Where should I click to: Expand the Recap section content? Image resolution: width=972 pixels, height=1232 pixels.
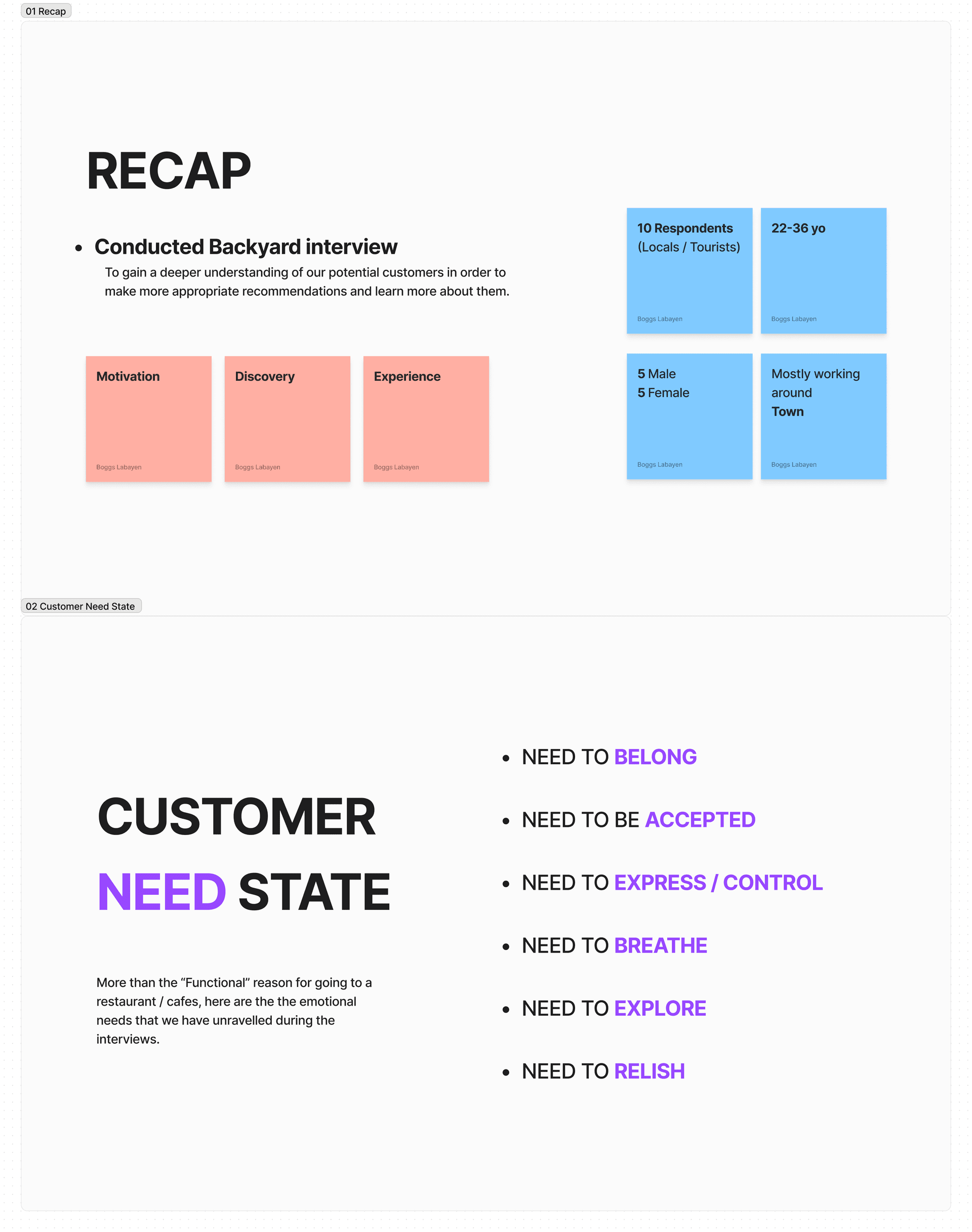pyautogui.click(x=45, y=11)
